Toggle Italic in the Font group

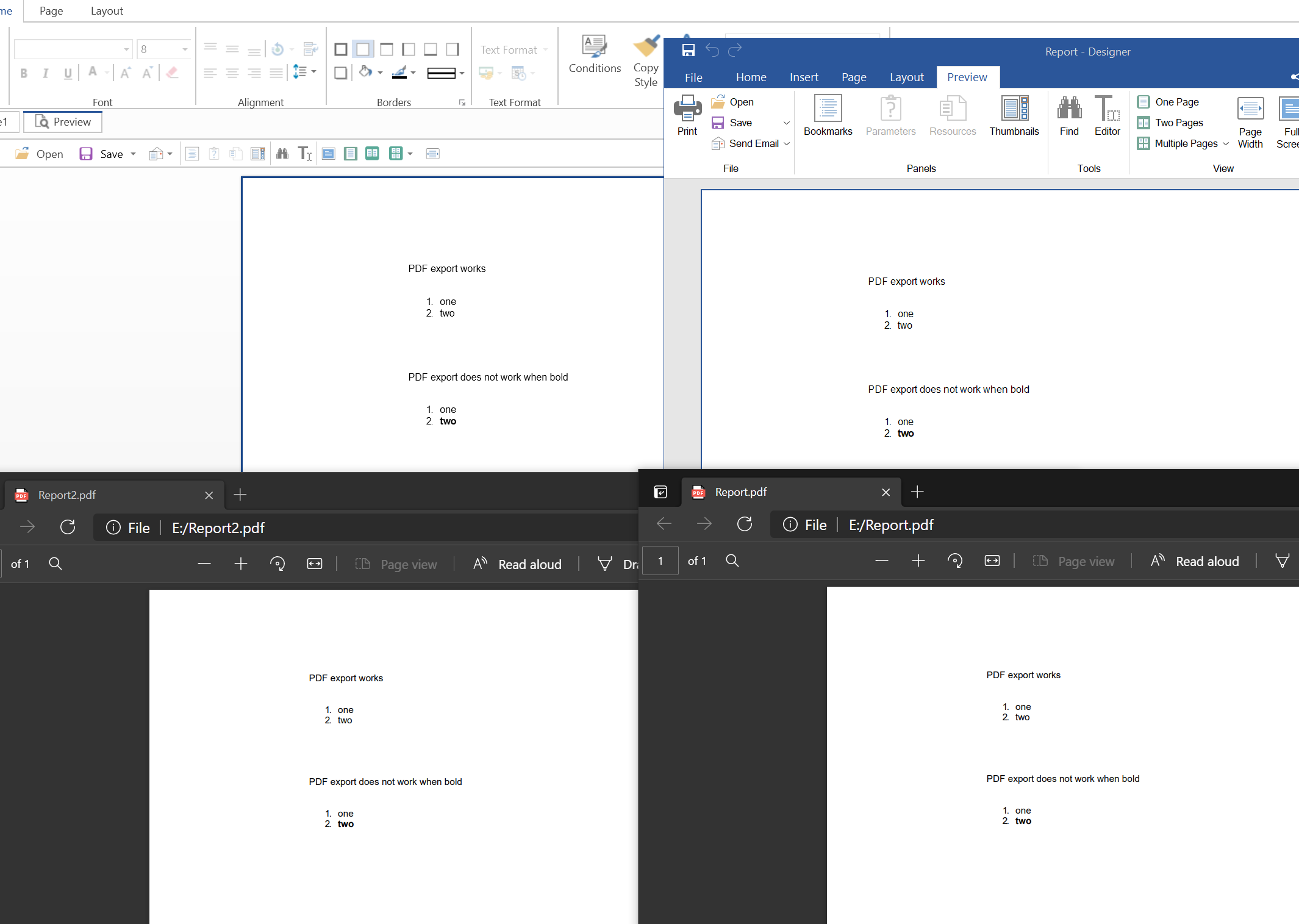coord(45,73)
